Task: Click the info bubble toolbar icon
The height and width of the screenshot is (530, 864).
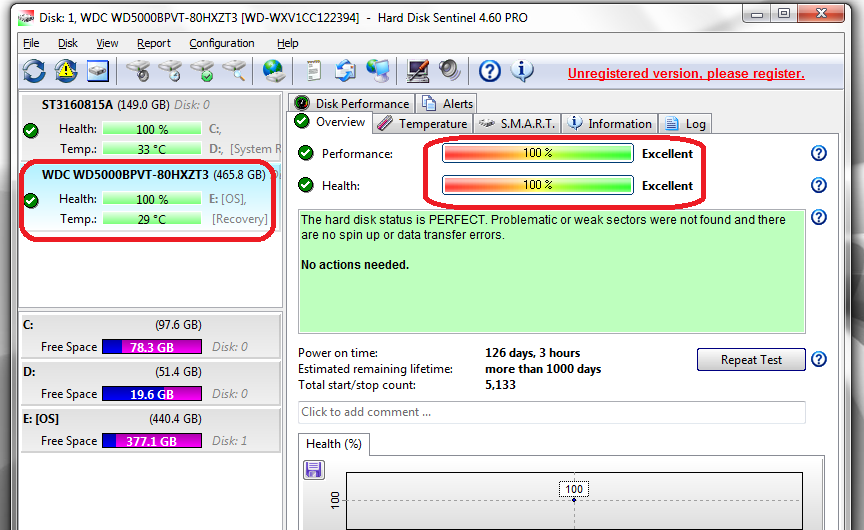Action: (x=522, y=71)
